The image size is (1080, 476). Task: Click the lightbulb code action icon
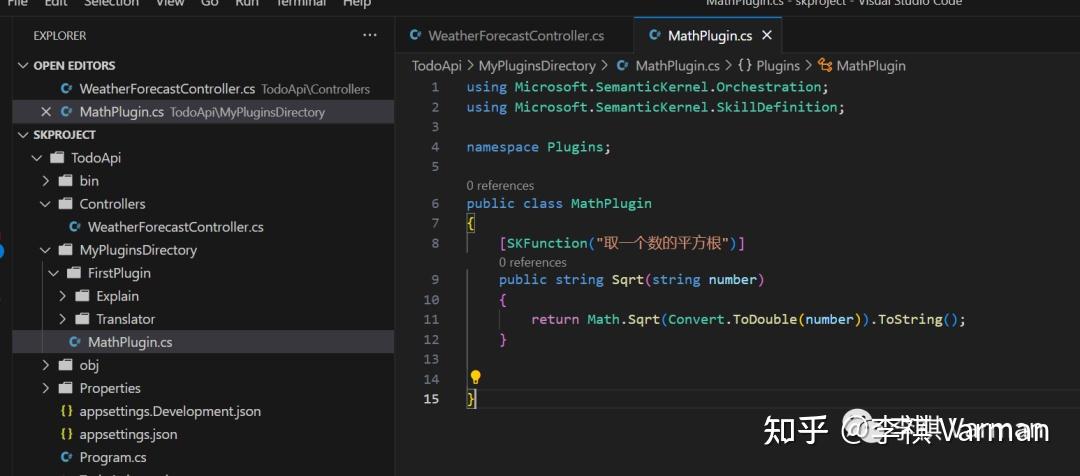pos(475,377)
